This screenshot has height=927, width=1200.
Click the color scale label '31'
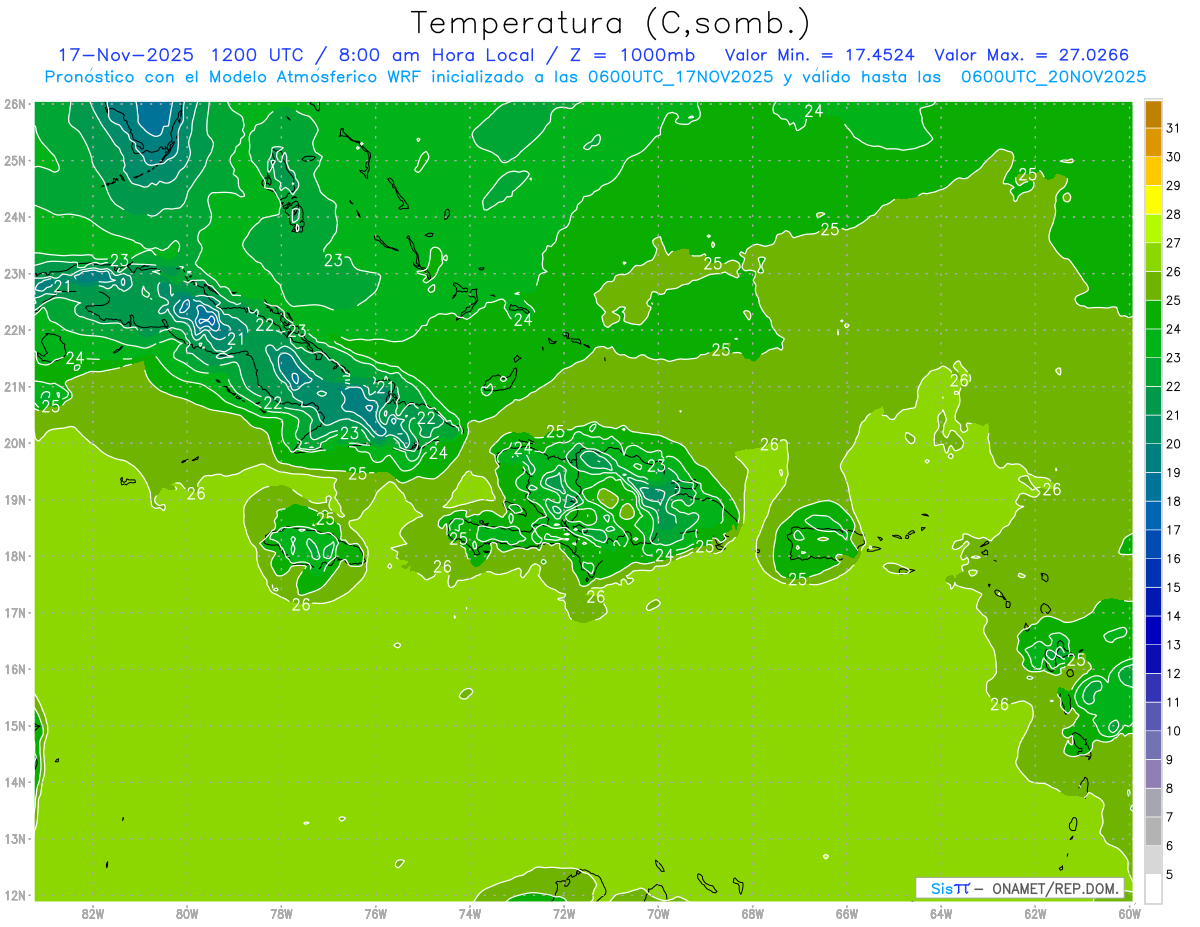pos(1173,128)
